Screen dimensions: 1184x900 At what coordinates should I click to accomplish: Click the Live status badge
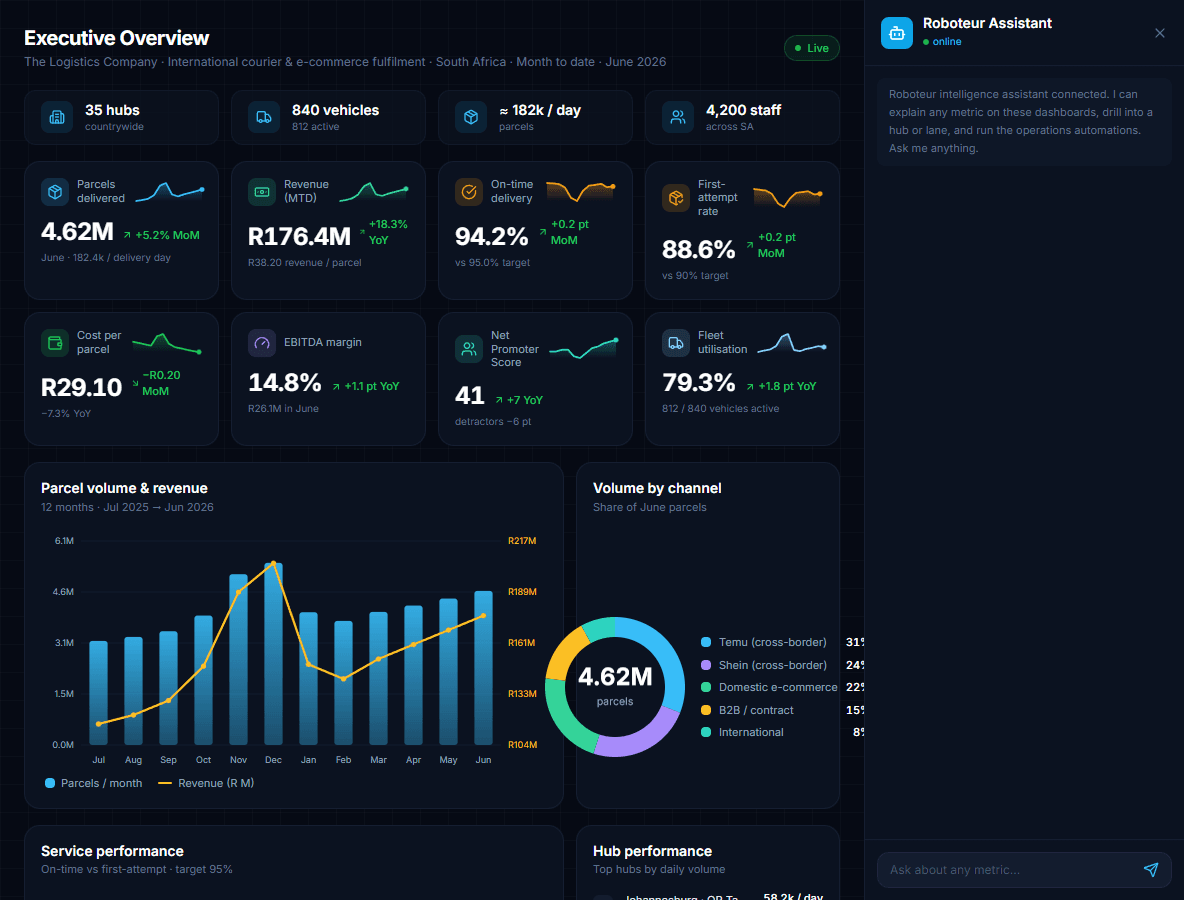click(x=812, y=48)
